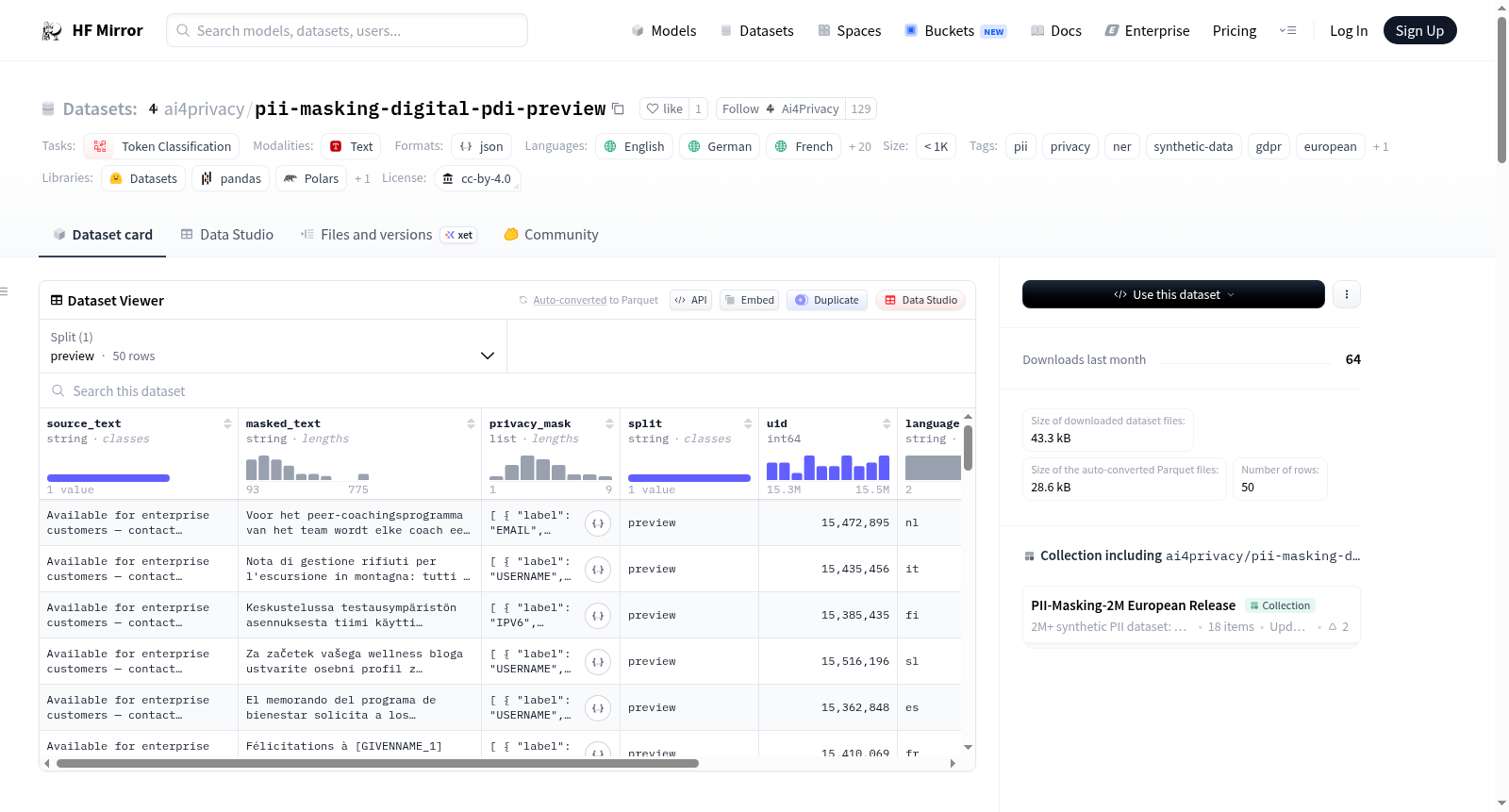The width and height of the screenshot is (1509, 812).
Task: Open the Auto-converted to Parquet link
Action: point(595,300)
